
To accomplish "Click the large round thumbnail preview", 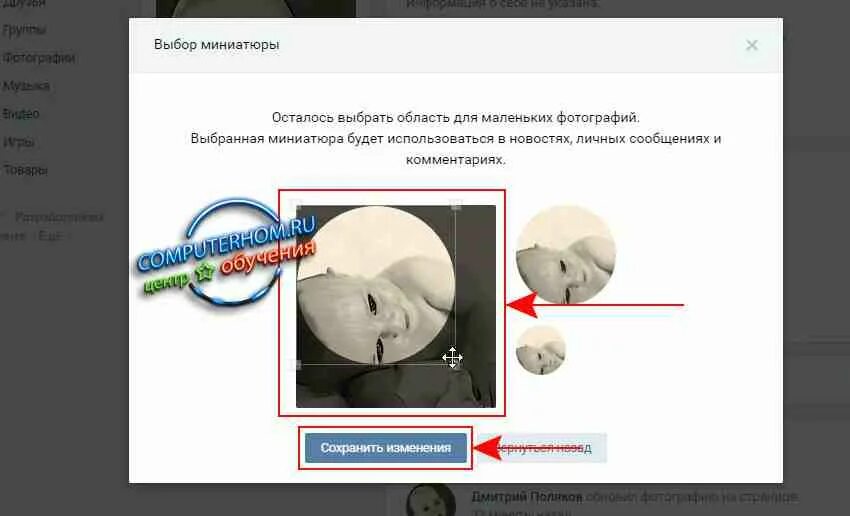I will (565, 254).
